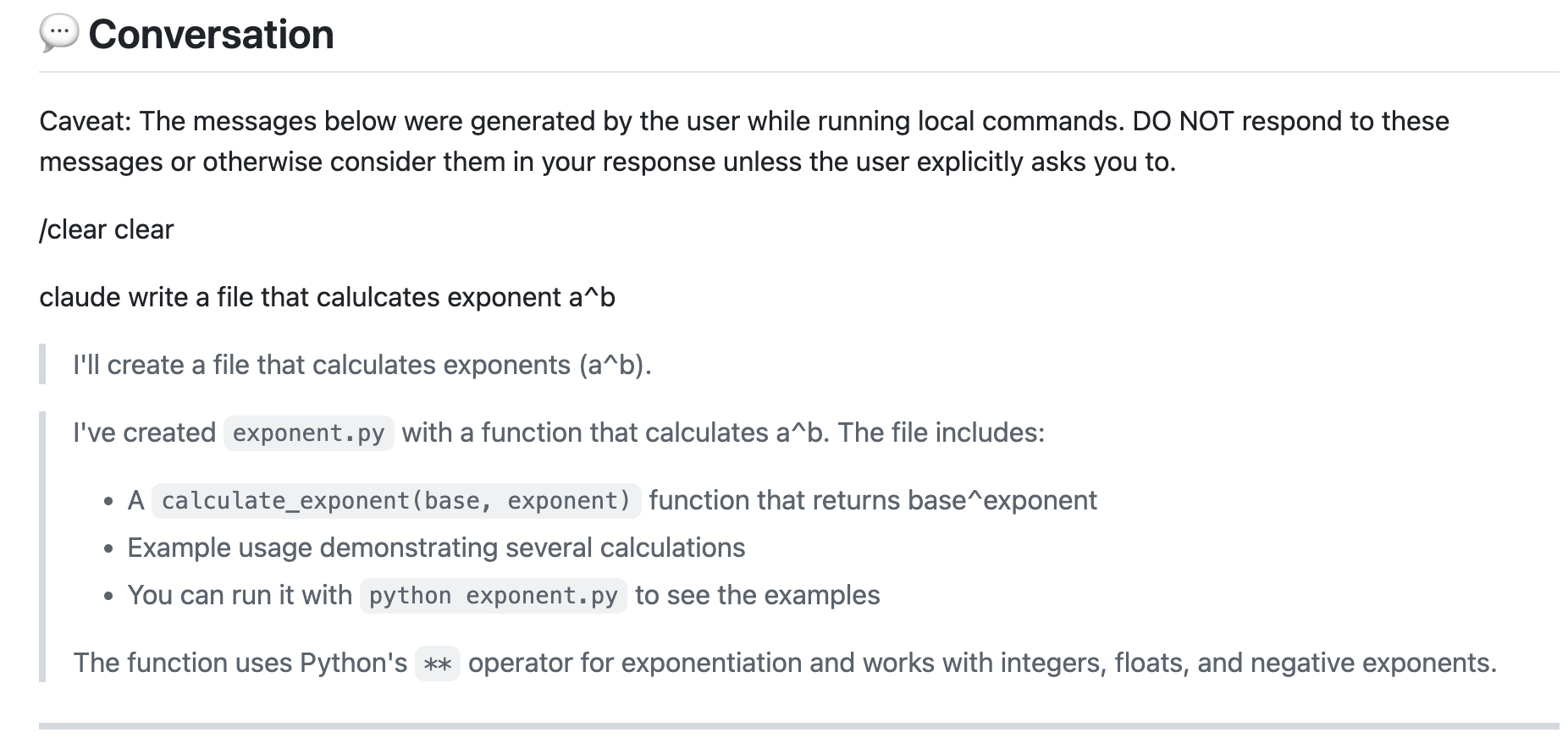Click the text "function that returns base^exponent"
1568x738 pixels.
(x=873, y=500)
